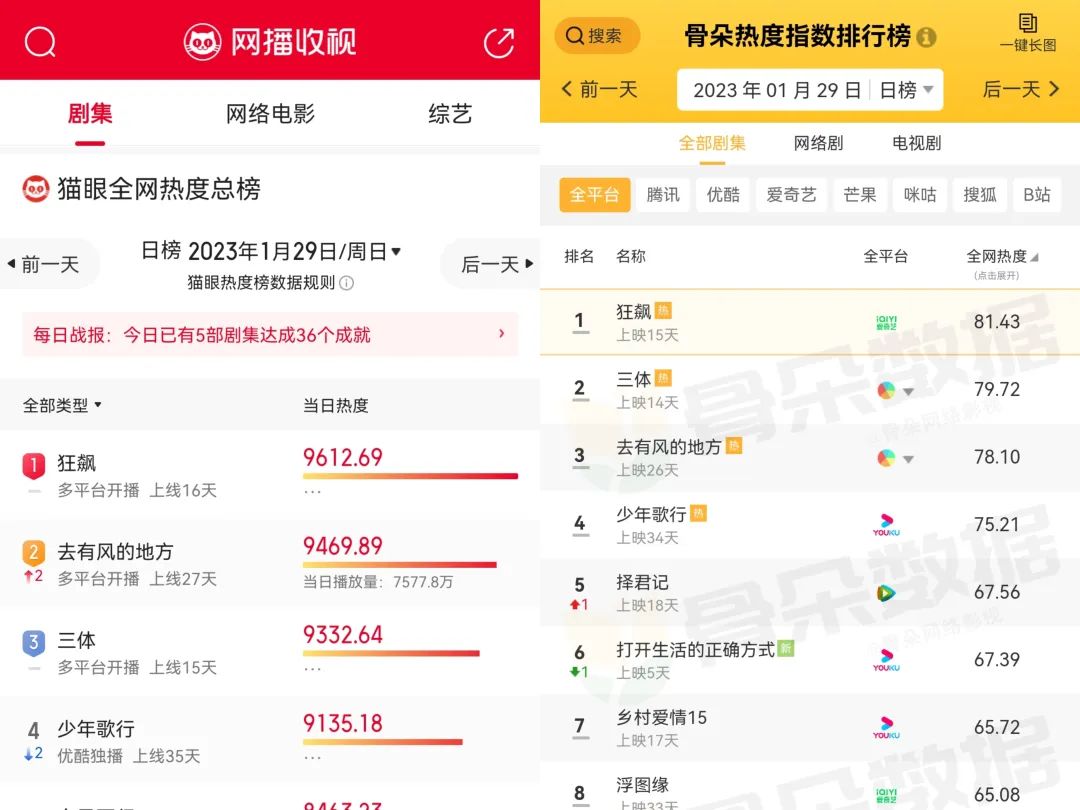Screen dimensions: 1080x810
Task: Sort by the 全网热度 column header
Action: pyautogui.click(x=1002, y=257)
